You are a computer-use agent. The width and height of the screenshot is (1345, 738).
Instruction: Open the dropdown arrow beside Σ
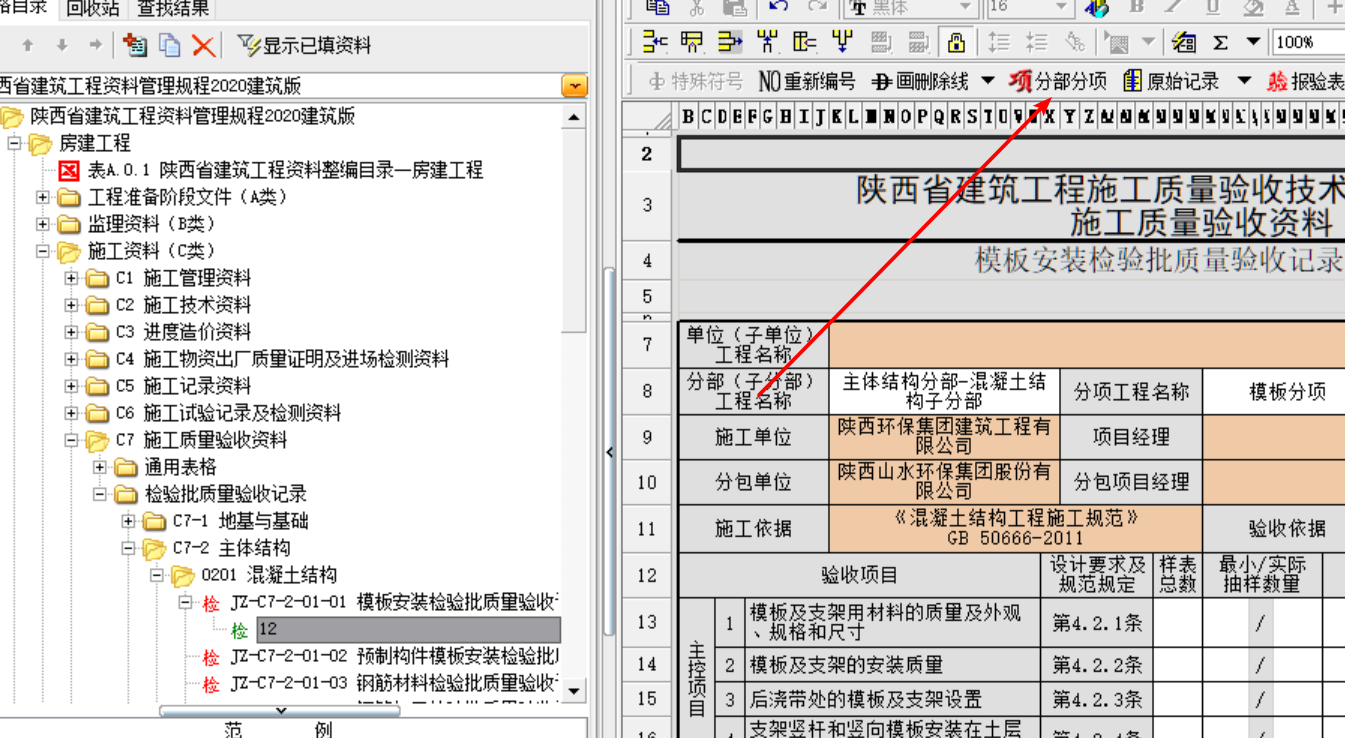(1252, 43)
